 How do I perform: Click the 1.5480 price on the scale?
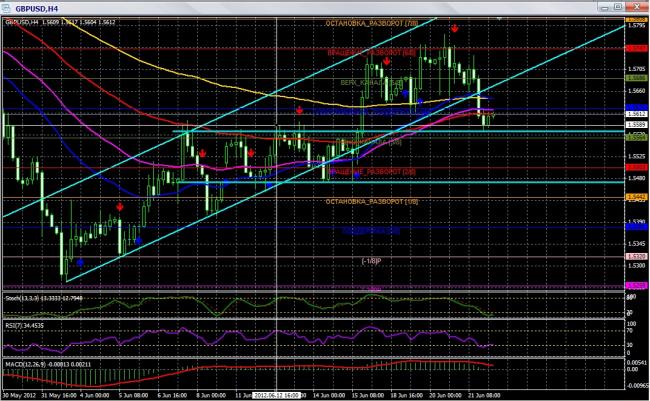(x=637, y=178)
